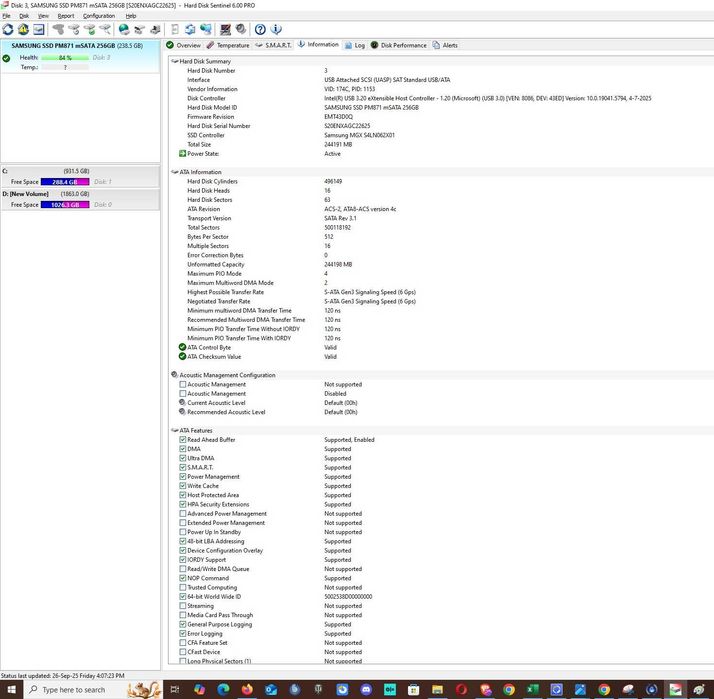Click the Windows Start button
714x699 pixels.
pyautogui.click(x=11, y=689)
